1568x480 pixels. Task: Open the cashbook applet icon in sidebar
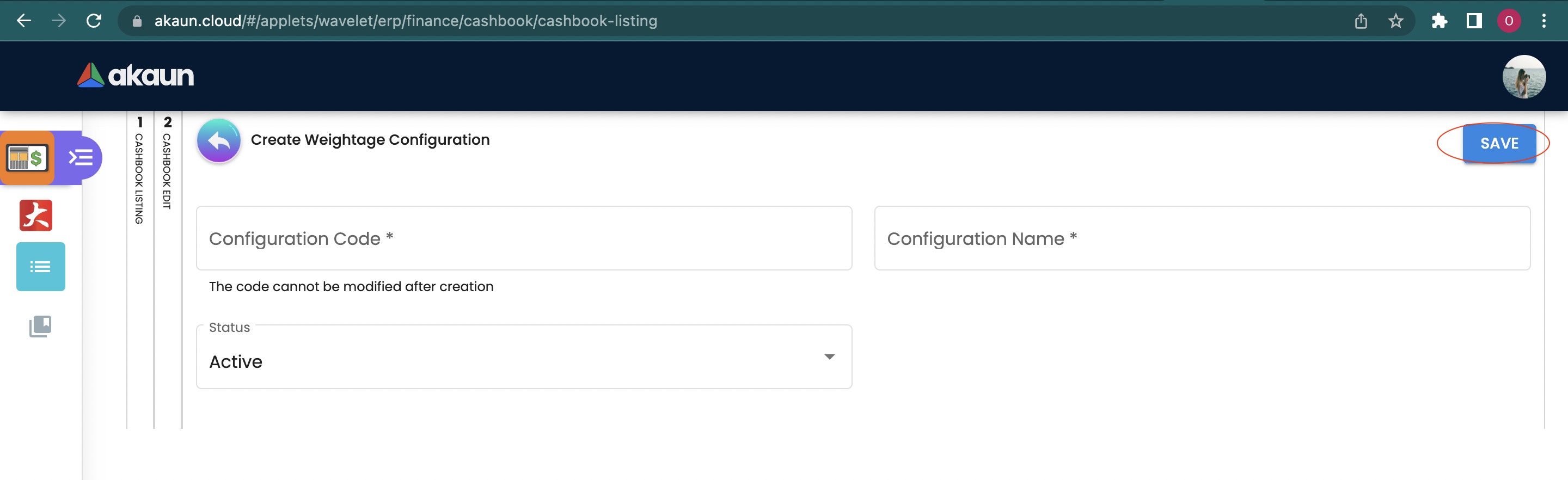(x=27, y=158)
